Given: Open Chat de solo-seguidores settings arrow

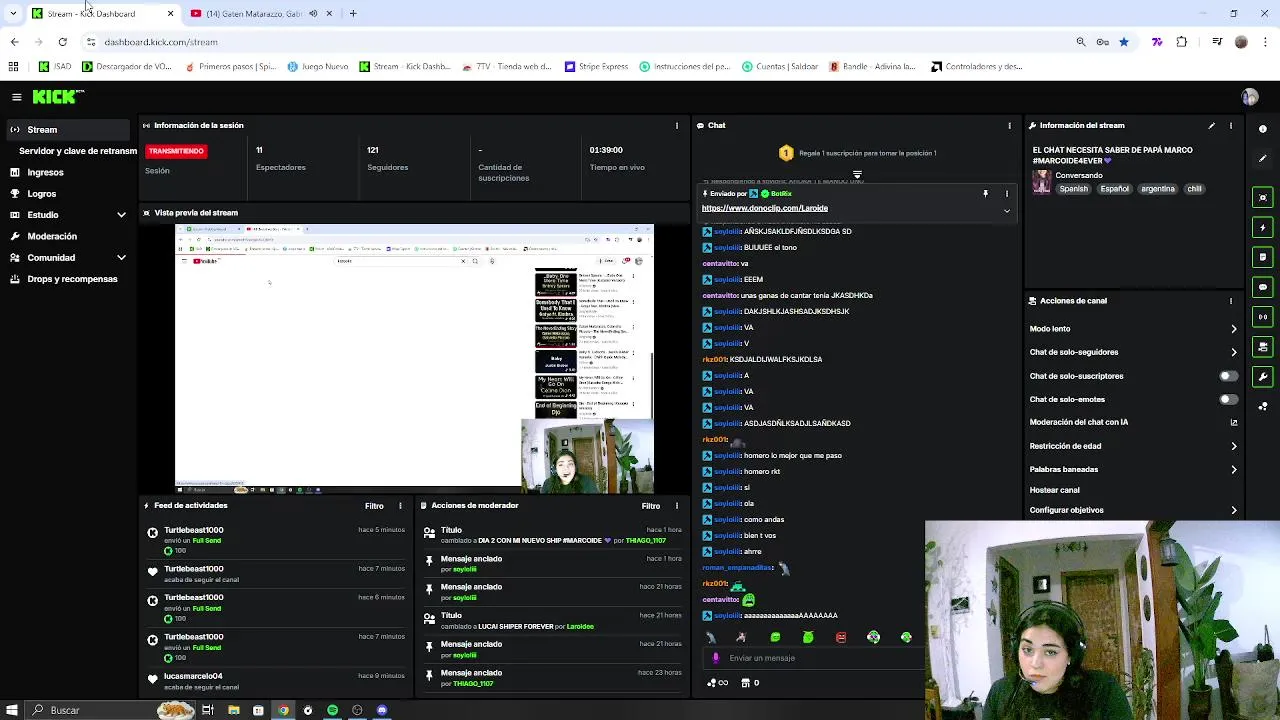Looking at the screenshot, I should click(1233, 352).
